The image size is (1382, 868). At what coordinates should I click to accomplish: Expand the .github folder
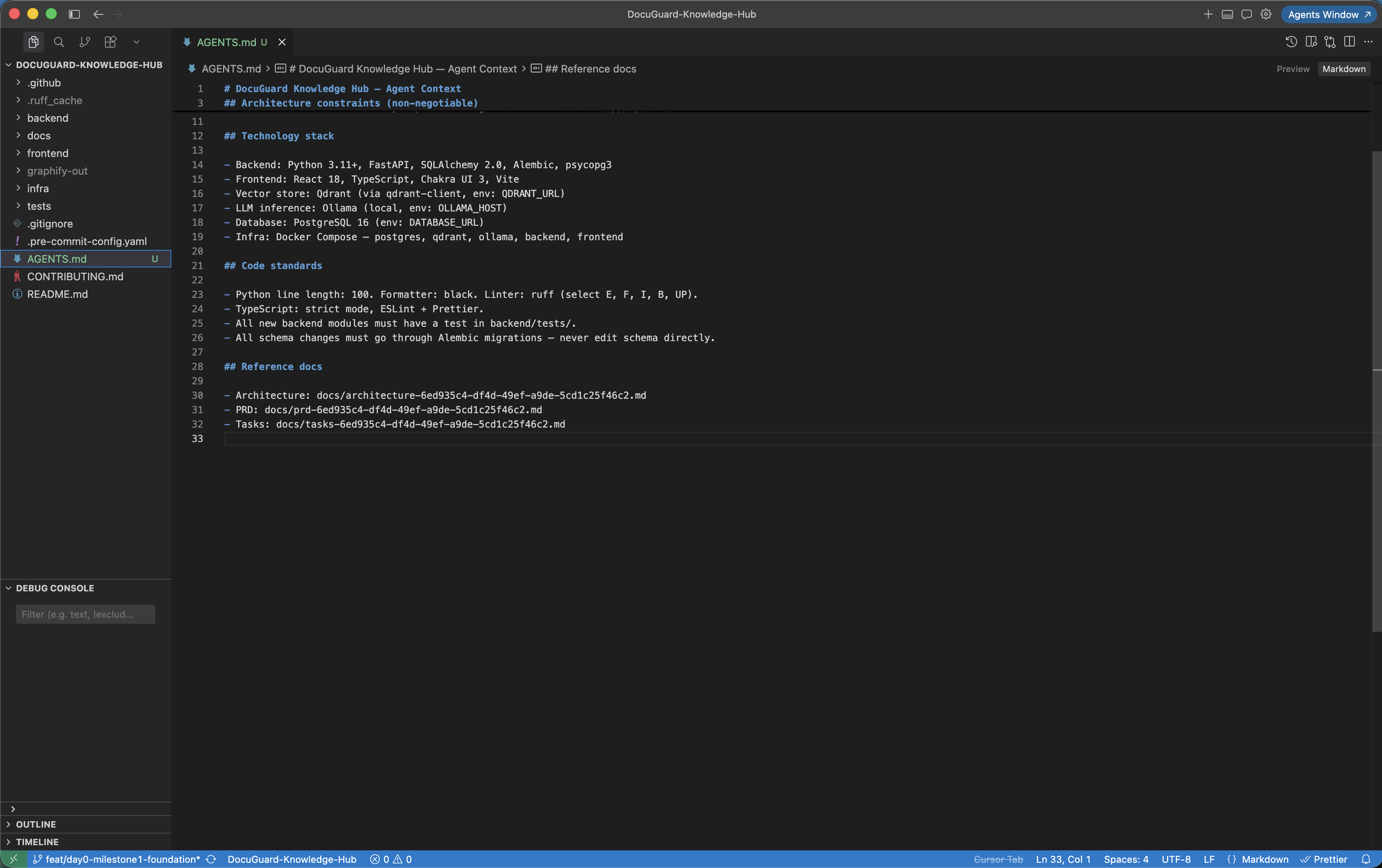pos(86,82)
